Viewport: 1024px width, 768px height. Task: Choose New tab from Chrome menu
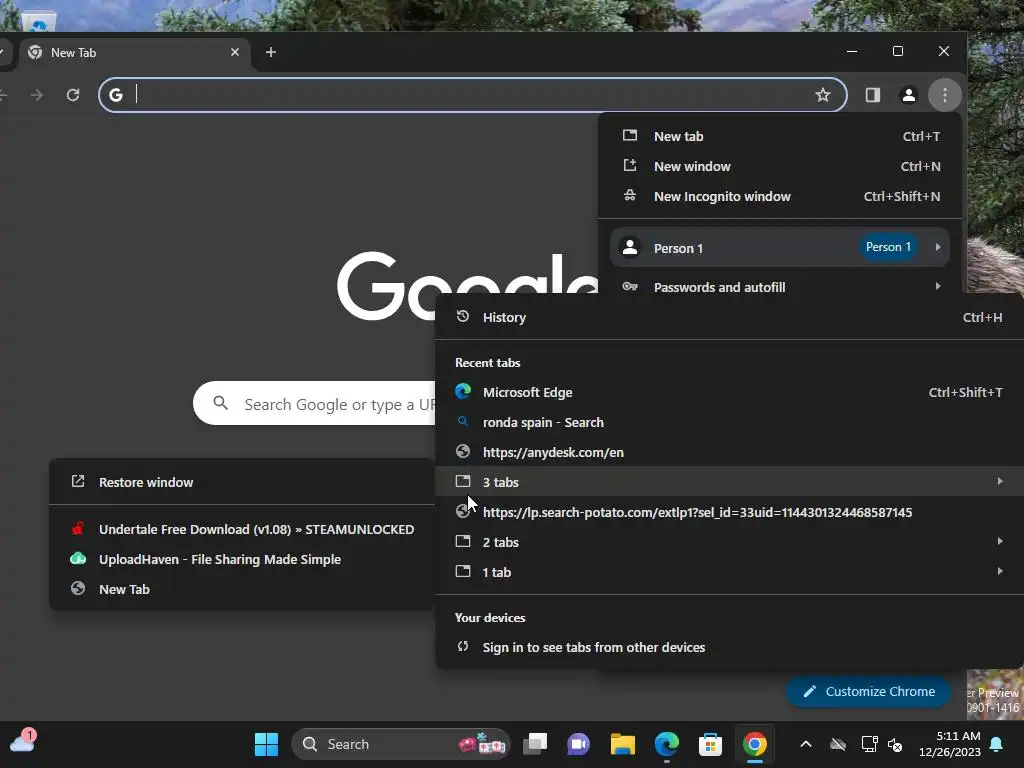click(x=780, y=136)
